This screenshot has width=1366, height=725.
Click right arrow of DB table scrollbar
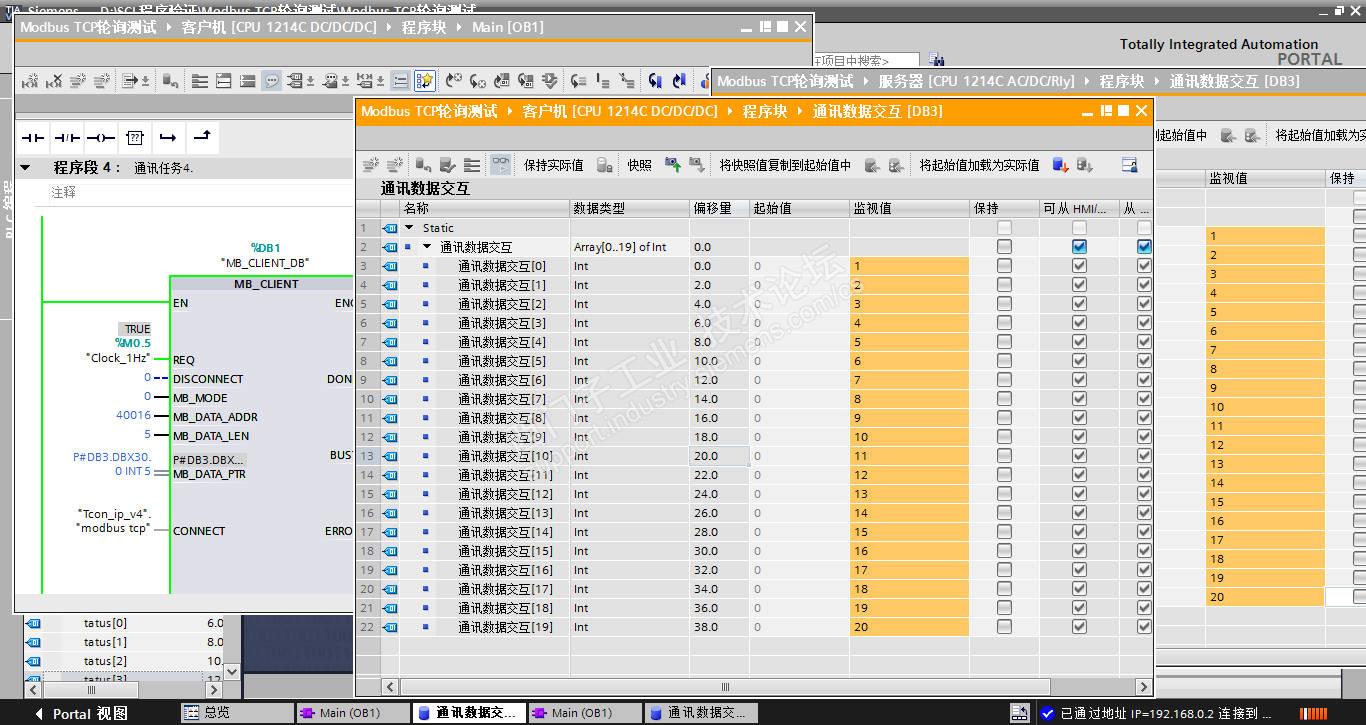point(1144,687)
